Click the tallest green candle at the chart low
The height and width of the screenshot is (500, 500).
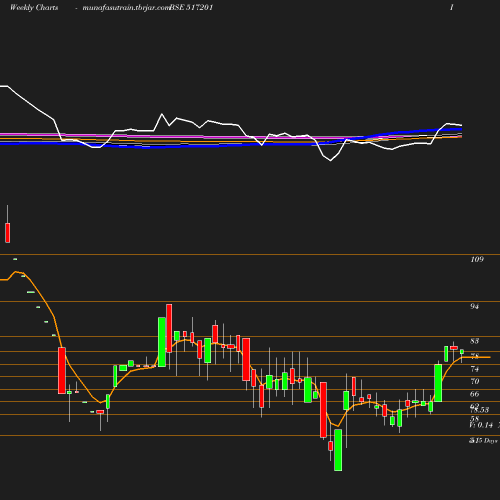pos(338,450)
